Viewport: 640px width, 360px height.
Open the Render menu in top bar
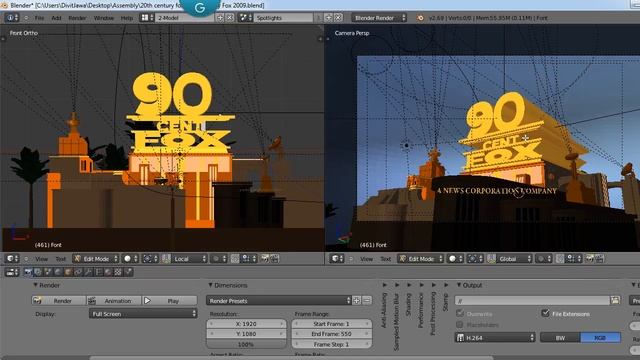click(77, 18)
